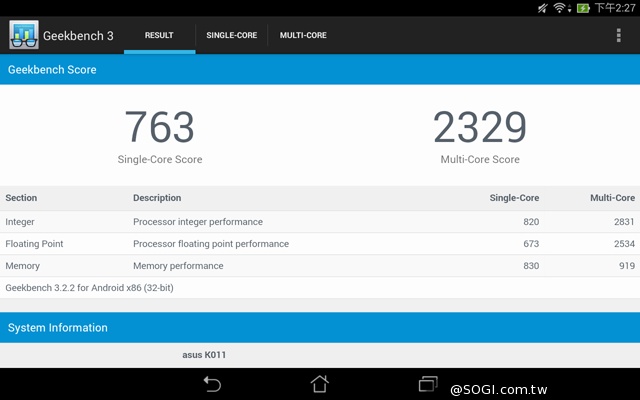Tap the asus K011 device name

pyautogui.click(x=206, y=355)
